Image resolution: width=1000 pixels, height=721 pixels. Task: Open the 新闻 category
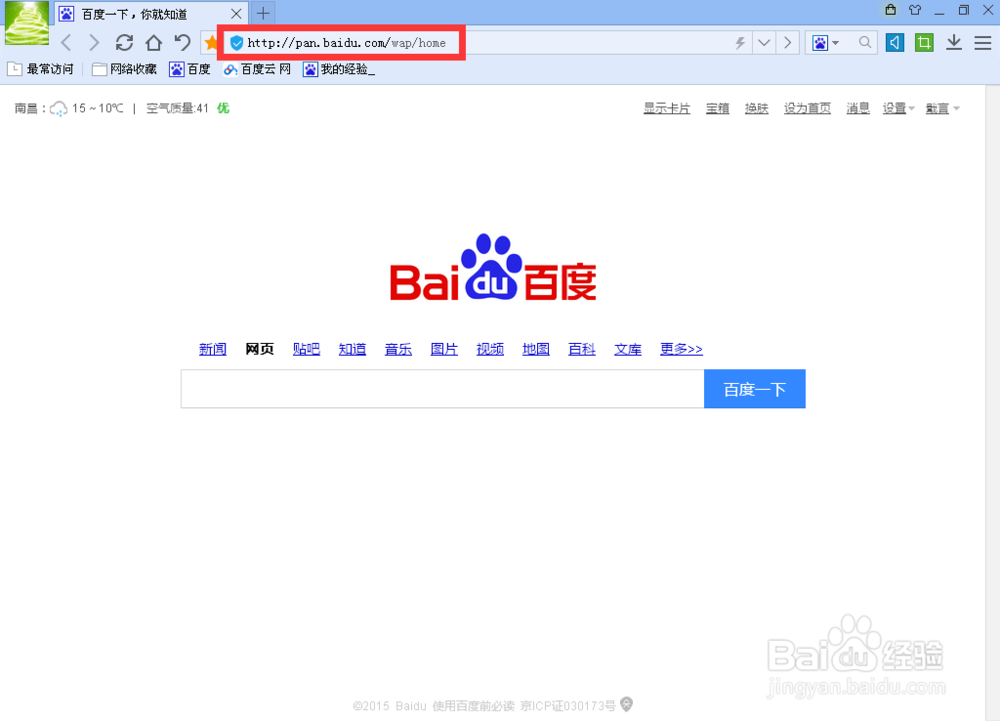point(212,349)
